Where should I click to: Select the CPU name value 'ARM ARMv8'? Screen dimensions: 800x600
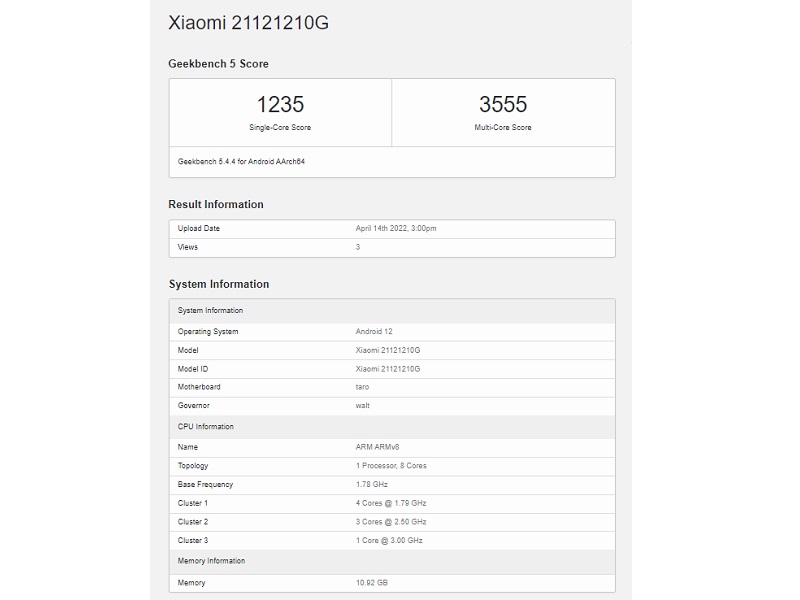pyautogui.click(x=378, y=447)
